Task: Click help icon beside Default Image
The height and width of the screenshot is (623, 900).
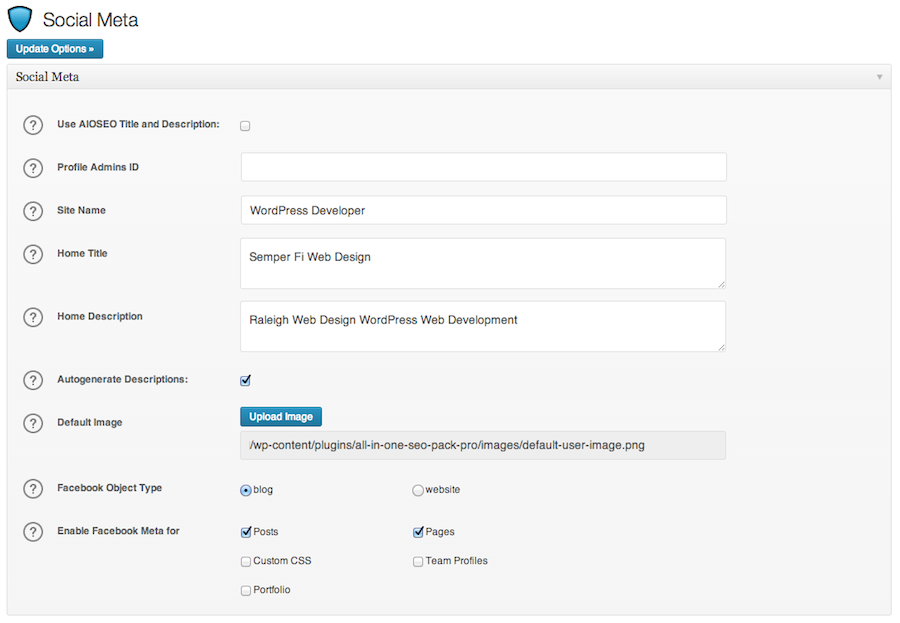Action: pyautogui.click(x=33, y=423)
